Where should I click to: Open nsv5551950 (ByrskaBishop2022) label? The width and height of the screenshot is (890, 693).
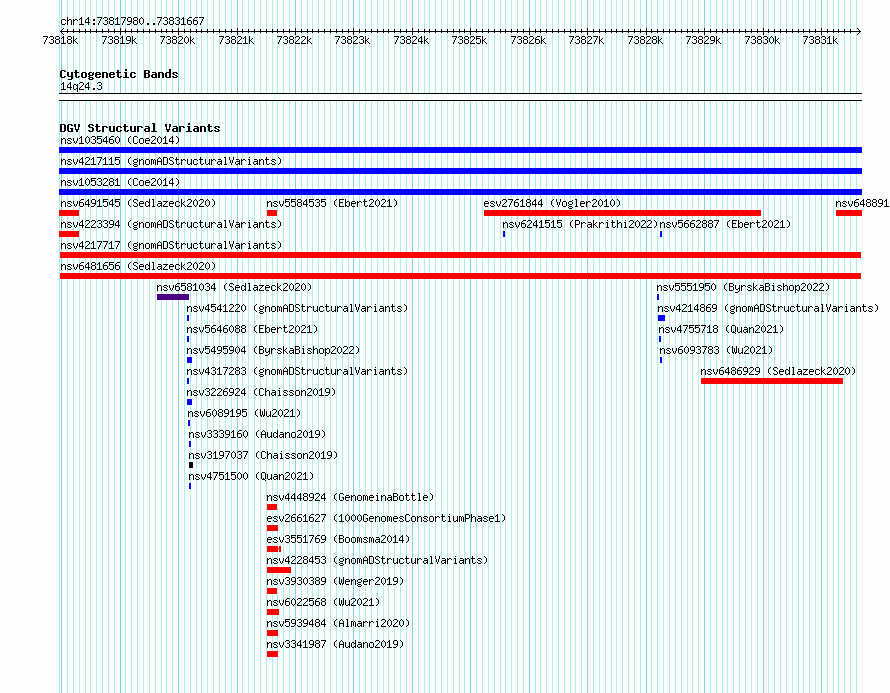click(743, 287)
